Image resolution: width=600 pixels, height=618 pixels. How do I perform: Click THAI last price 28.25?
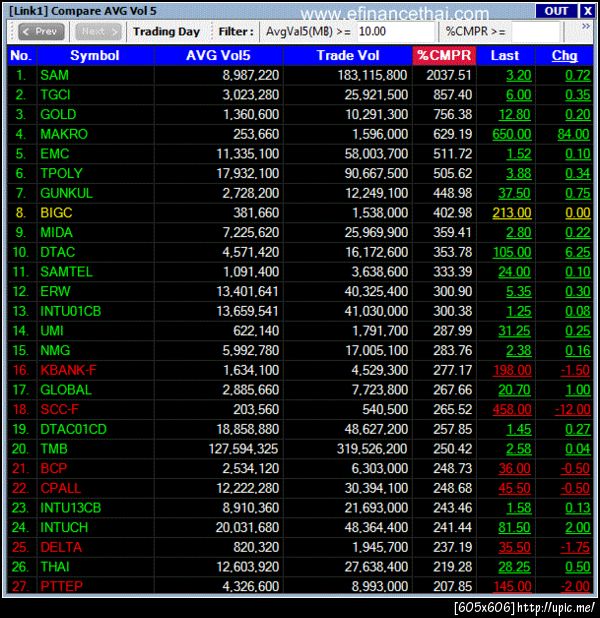tap(514, 567)
